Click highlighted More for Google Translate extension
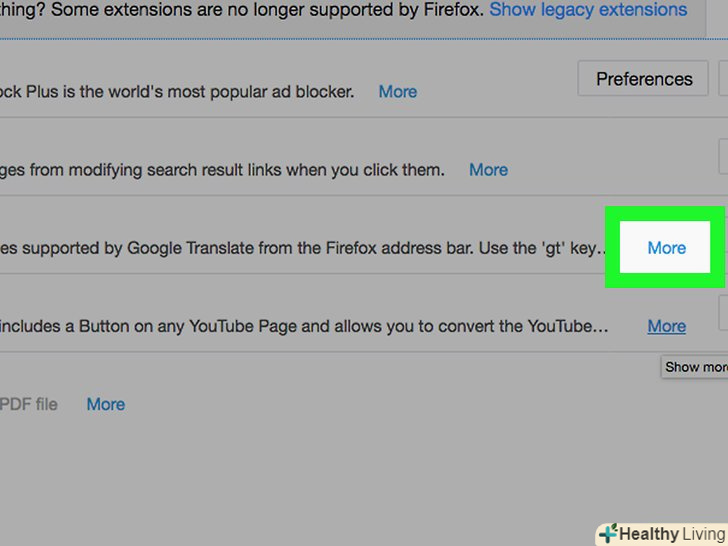The image size is (728, 546). pyautogui.click(x=666, y=247)
